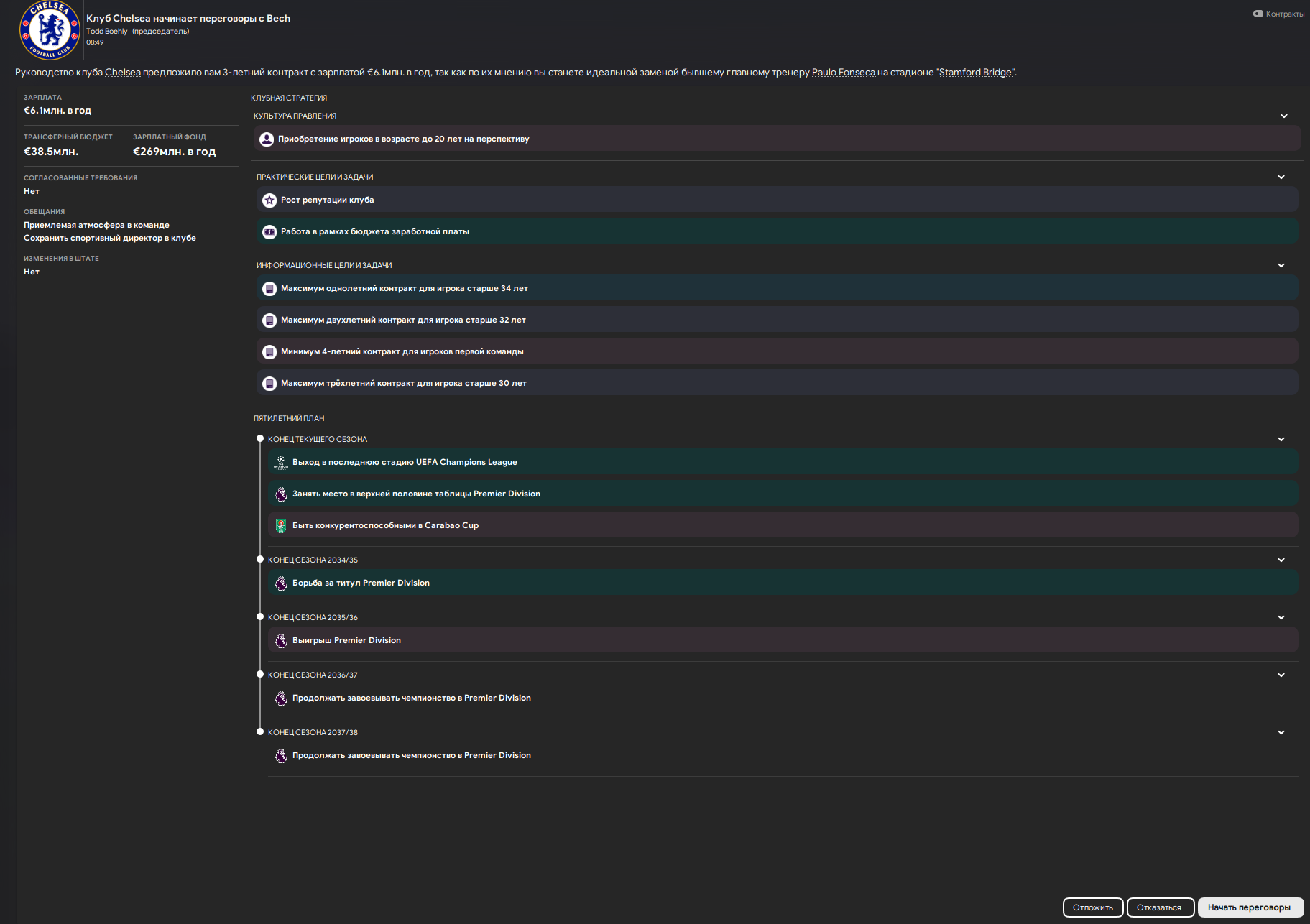Collapse the Конец сезона 2037/38 section
This screenshot has width=1310, height=924.
coord(1281,733)
